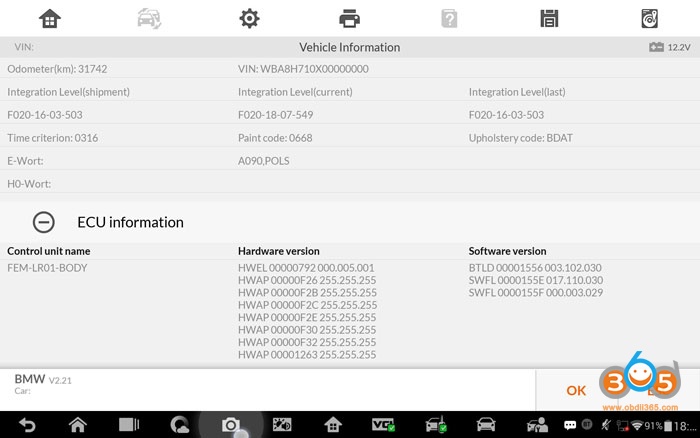Viewport: 700px width, 438px height.
Task: Click Integration Level(last) label
Action: [x=517, y=92]
